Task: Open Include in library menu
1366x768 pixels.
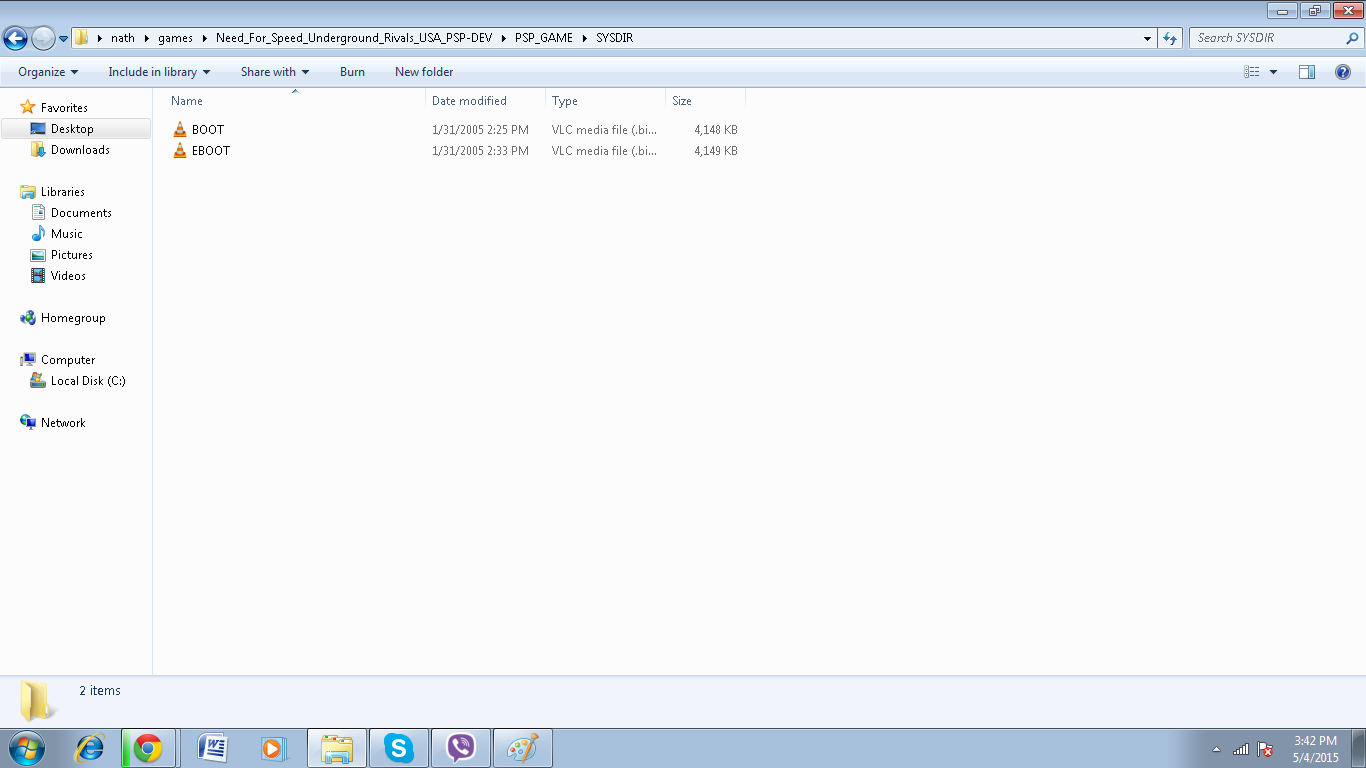Action: pos(159,72)
